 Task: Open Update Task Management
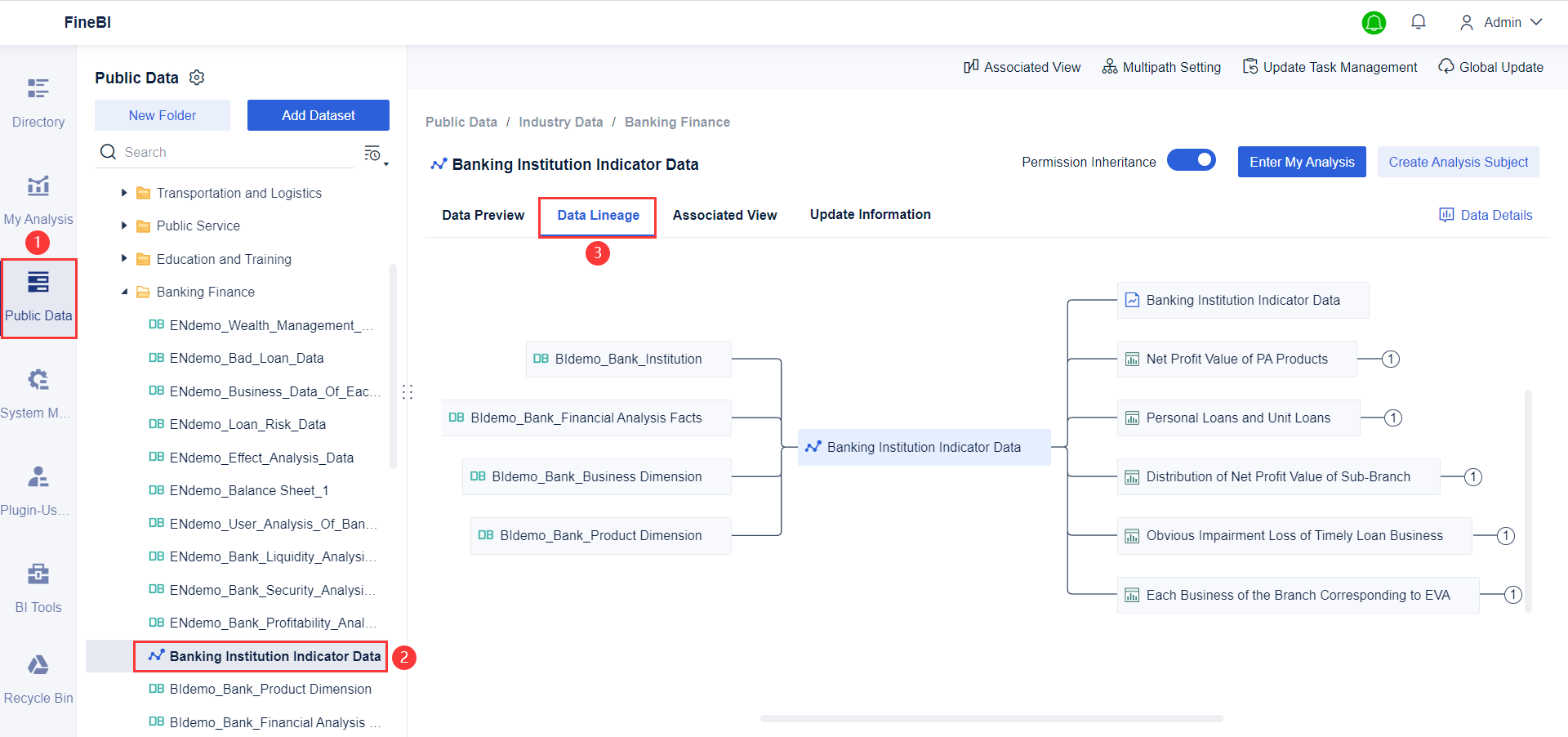(x=1330, y=67)
